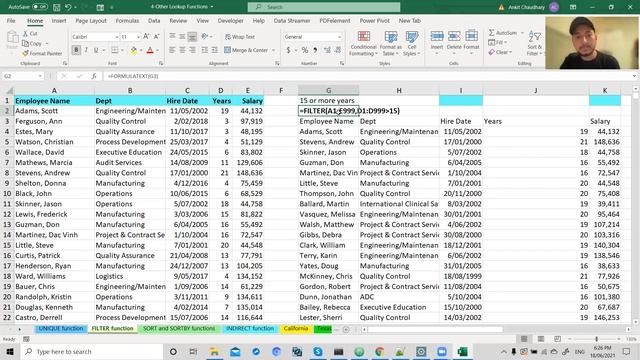
Task: Switch to the Formulas ribbon tab
Action: click(x=127, y=20)
